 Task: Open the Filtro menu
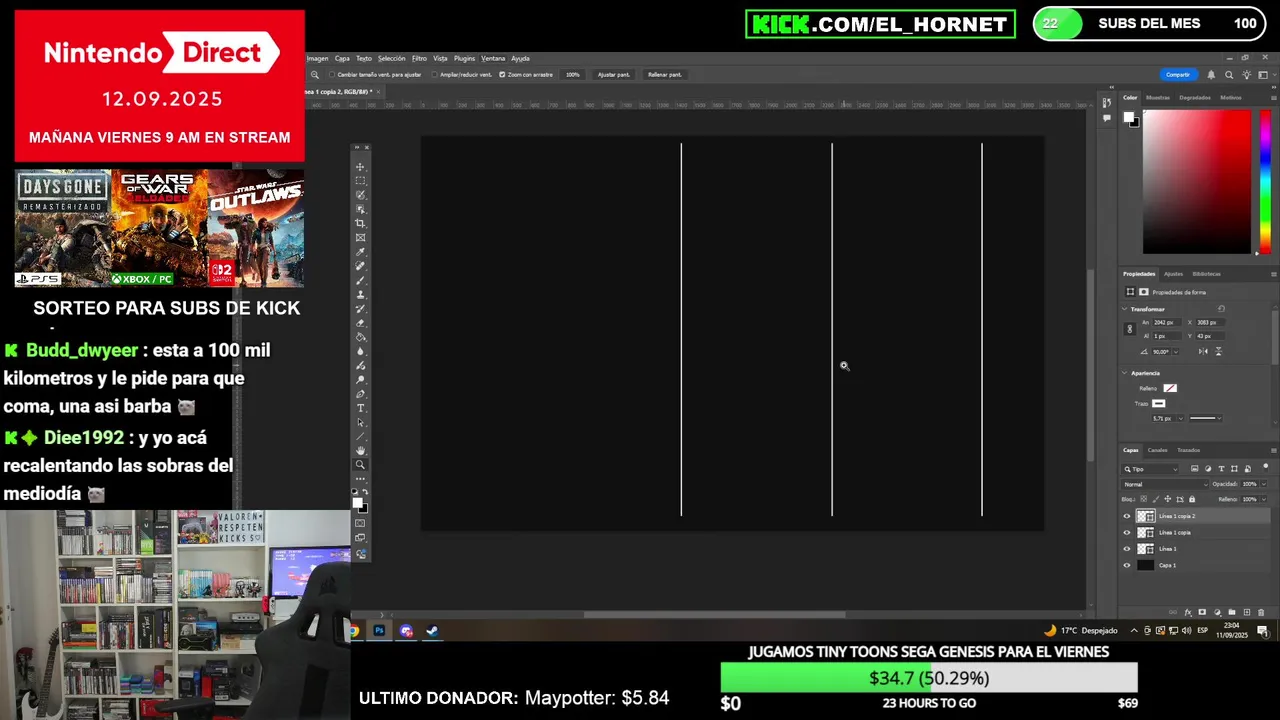tap(419, 58)
